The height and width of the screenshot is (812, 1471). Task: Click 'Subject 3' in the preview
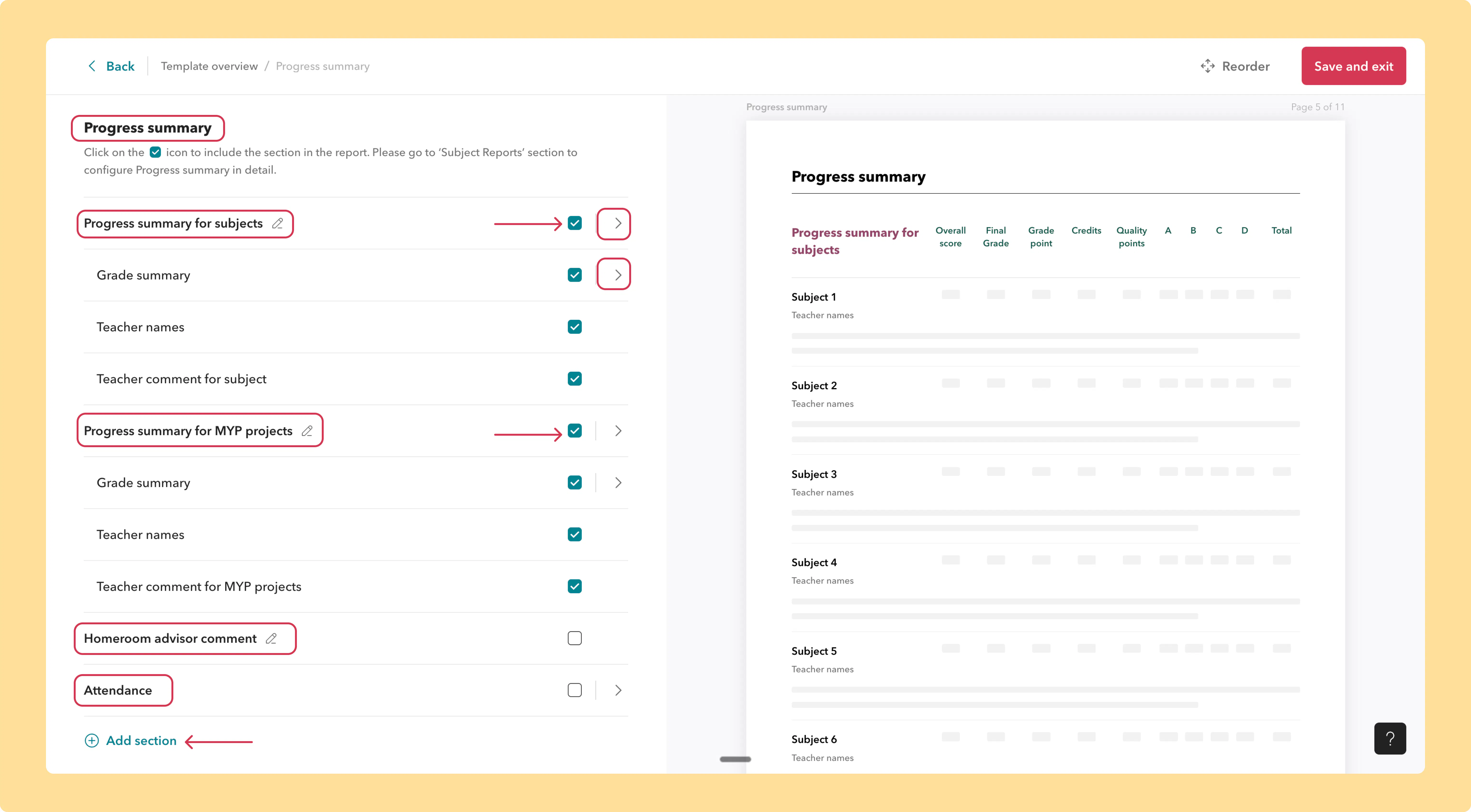click(814, 474)
